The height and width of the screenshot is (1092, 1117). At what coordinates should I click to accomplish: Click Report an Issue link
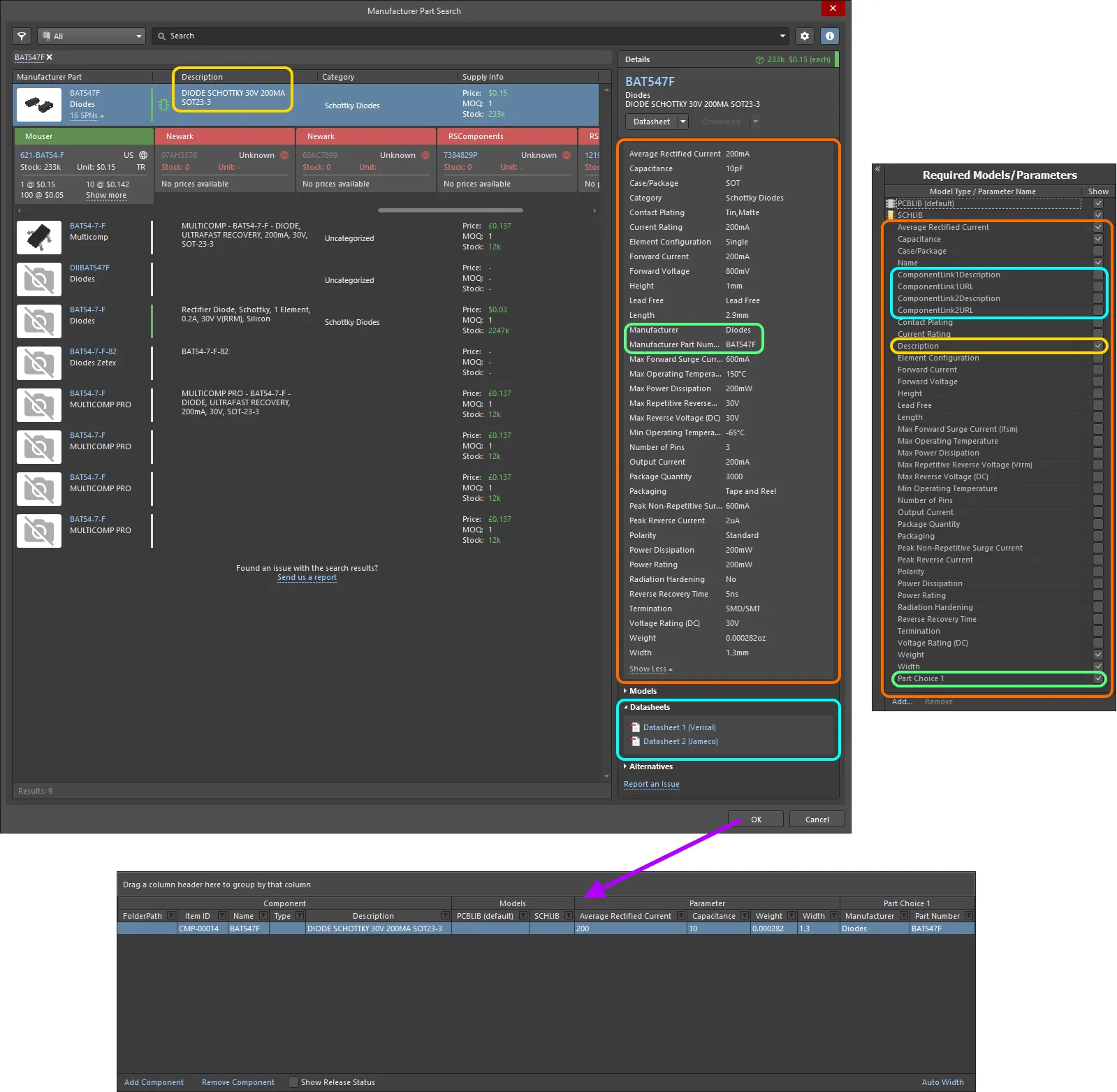pos(651,784)
